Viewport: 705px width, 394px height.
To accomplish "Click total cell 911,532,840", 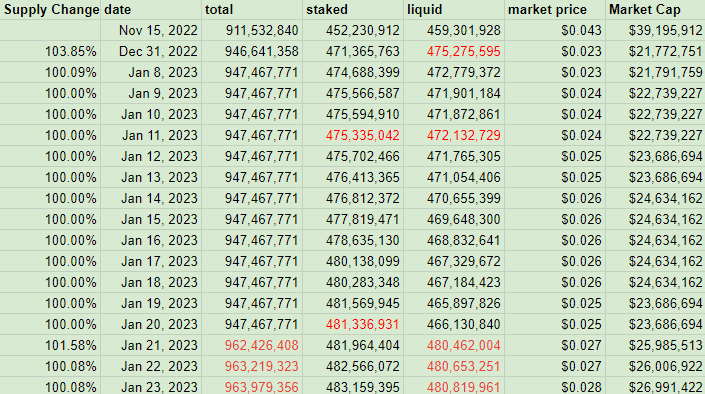I will pos(252,30).
